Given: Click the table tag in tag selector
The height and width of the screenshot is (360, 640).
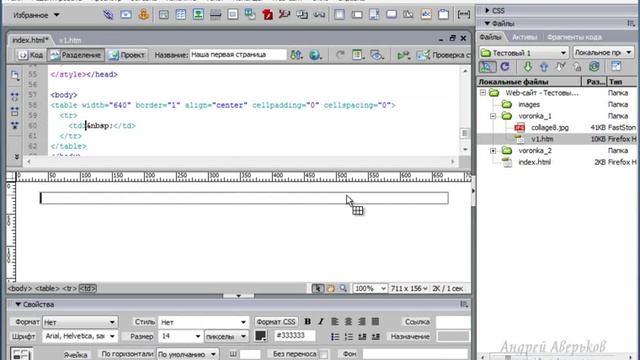Looking at the screenshot, I should pyautogui.click(x=47, y=289).
